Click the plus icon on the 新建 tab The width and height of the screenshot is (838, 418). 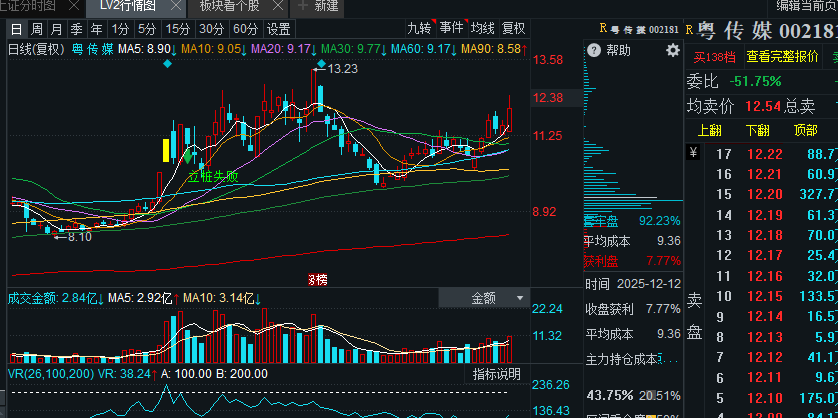302,6
